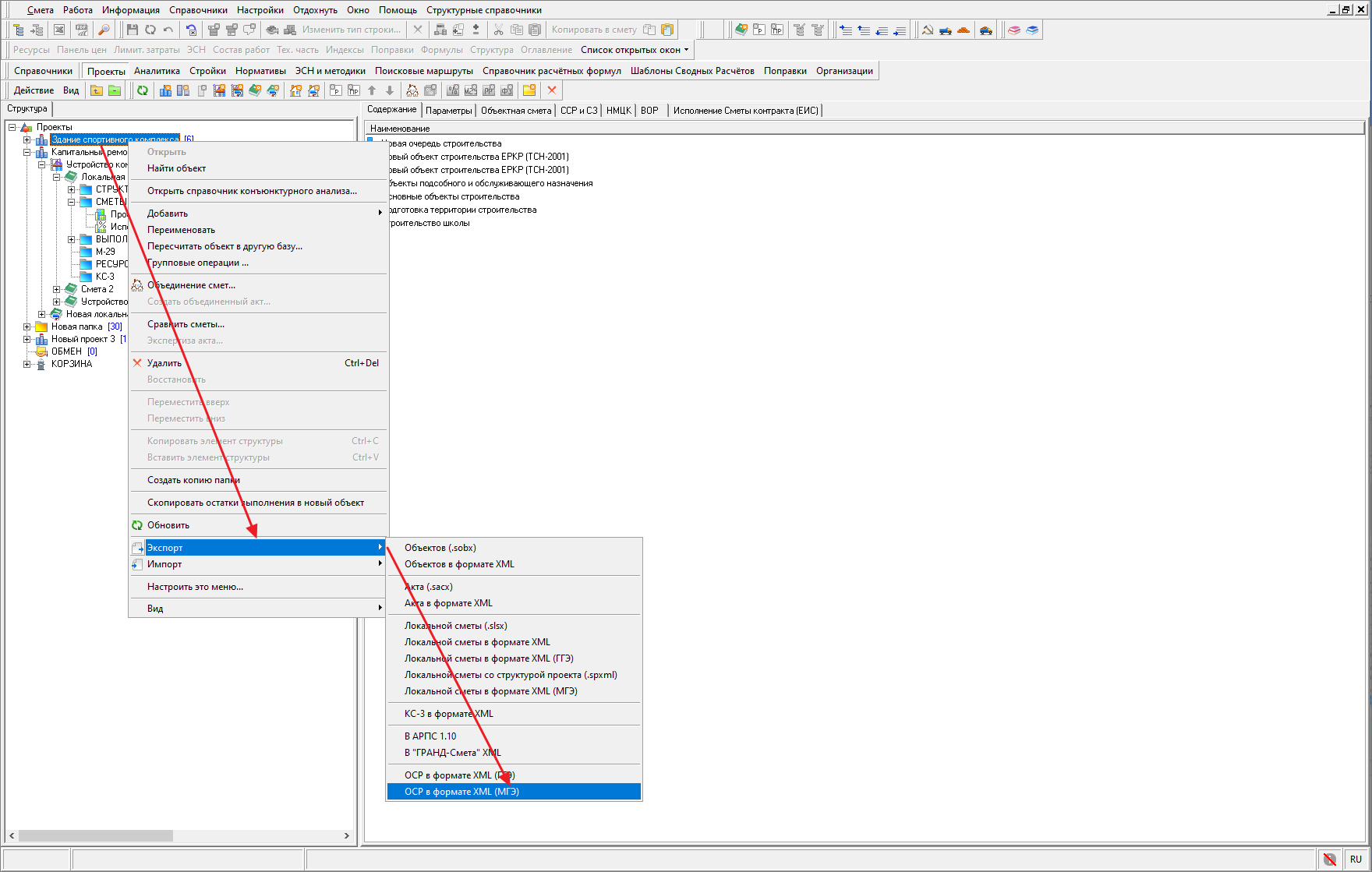Select Удалить in the context menu
This screenshot has height=872, width=1372.
164,363
